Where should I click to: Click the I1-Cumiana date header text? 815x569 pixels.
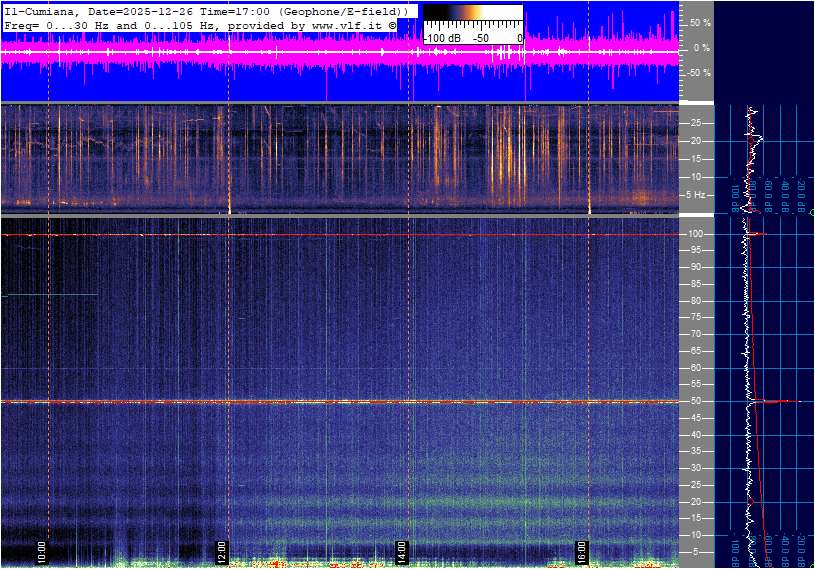[x=205, y=10]
